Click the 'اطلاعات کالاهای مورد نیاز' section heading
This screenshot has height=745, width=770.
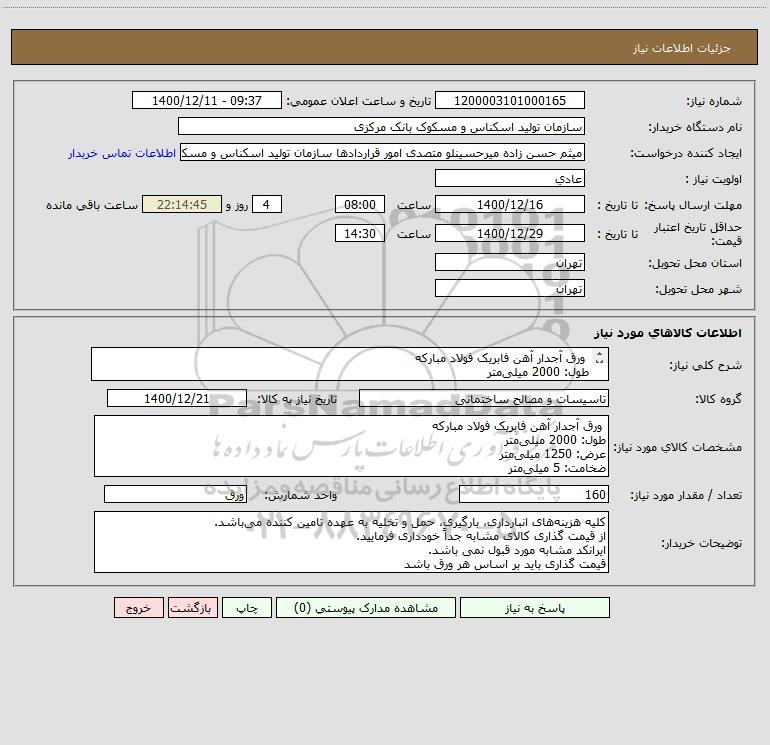coord(668,332)
